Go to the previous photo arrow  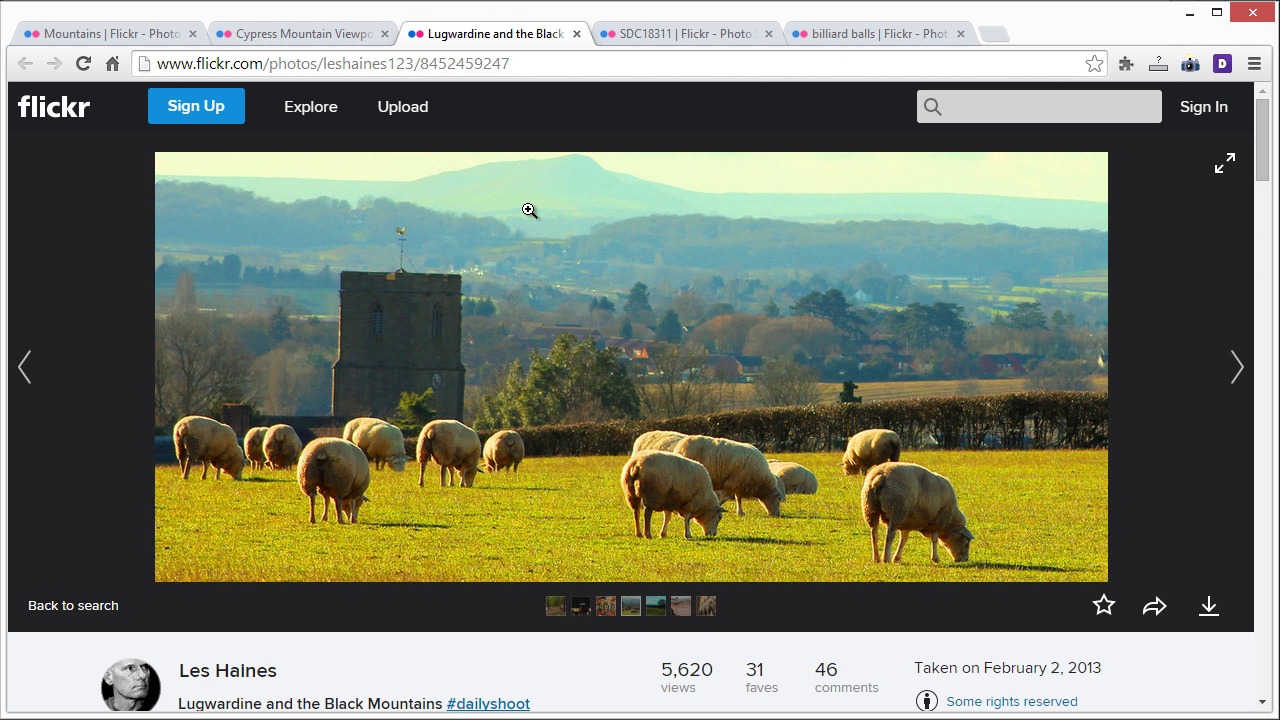click(x=25, y=367)
